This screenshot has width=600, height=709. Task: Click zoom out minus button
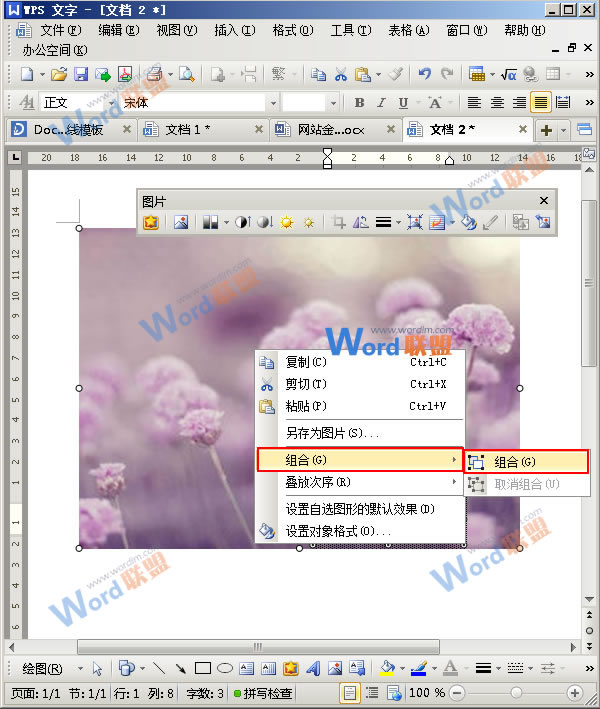coord(457,693)
